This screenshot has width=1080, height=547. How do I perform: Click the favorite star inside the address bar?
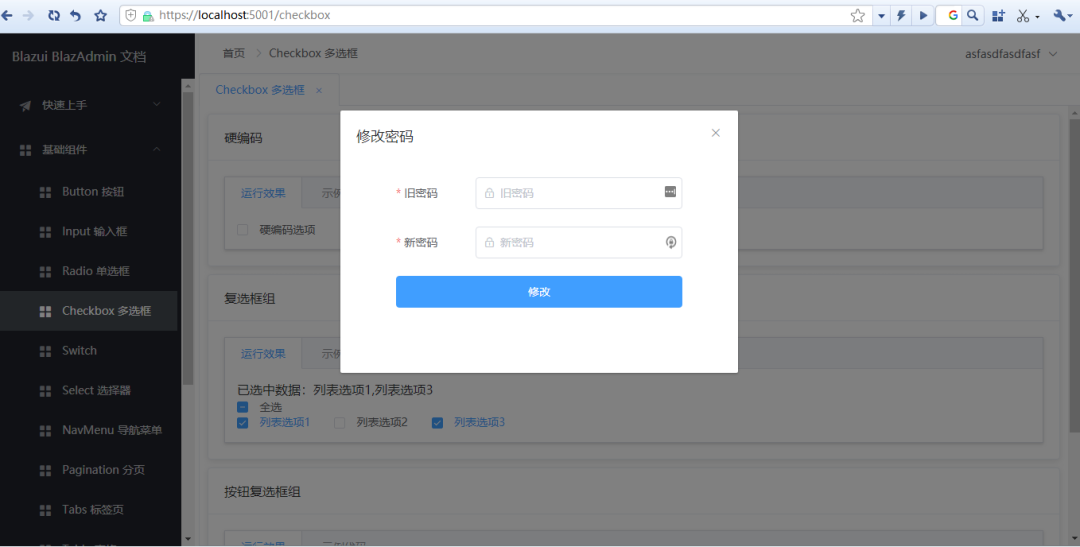click(x=858, y=15)
